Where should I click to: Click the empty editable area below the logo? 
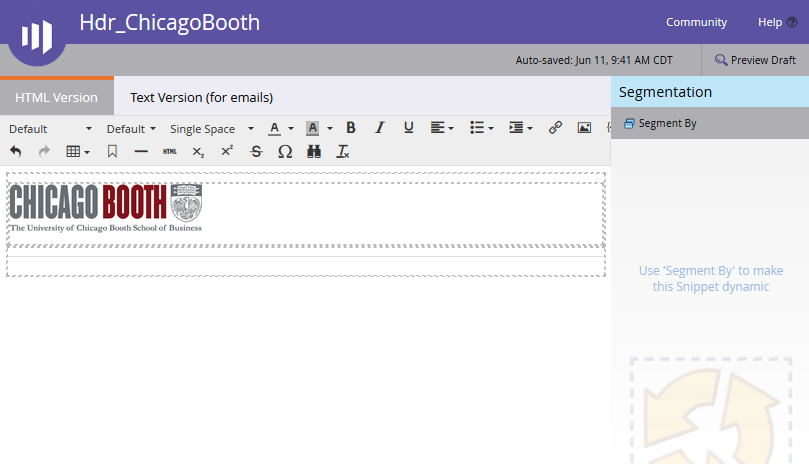click(305, 266)
